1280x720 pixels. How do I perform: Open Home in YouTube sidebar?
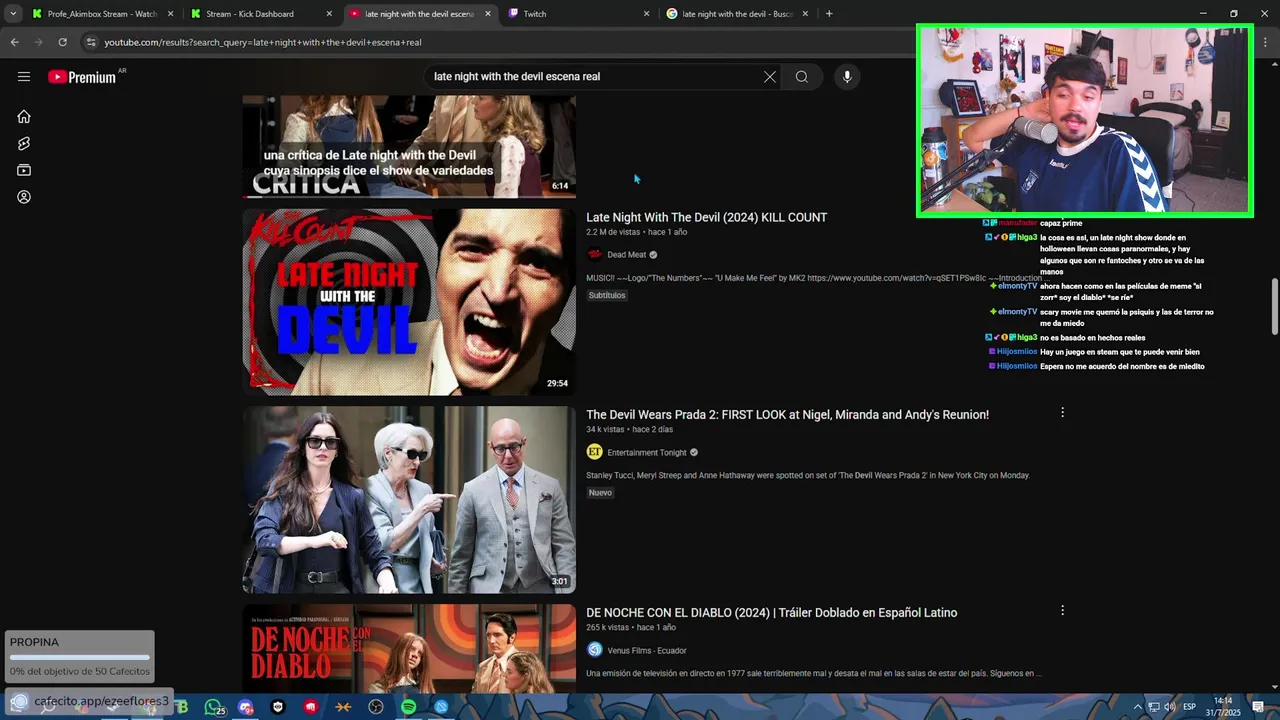click(24, 116)
